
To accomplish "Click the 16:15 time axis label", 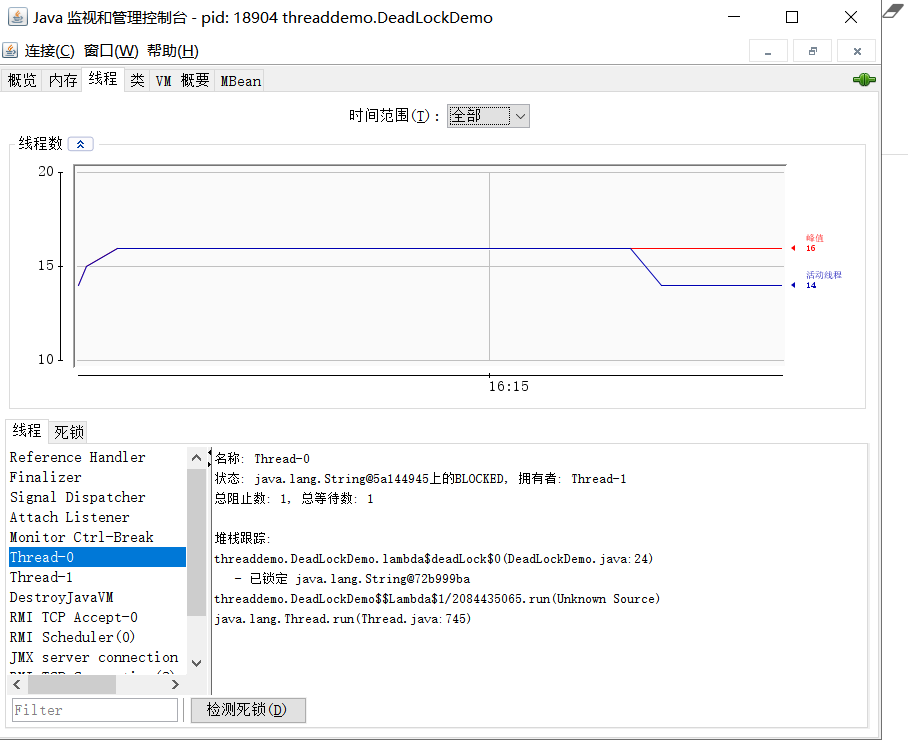I will pyautogui.click(x=508, y=386).
